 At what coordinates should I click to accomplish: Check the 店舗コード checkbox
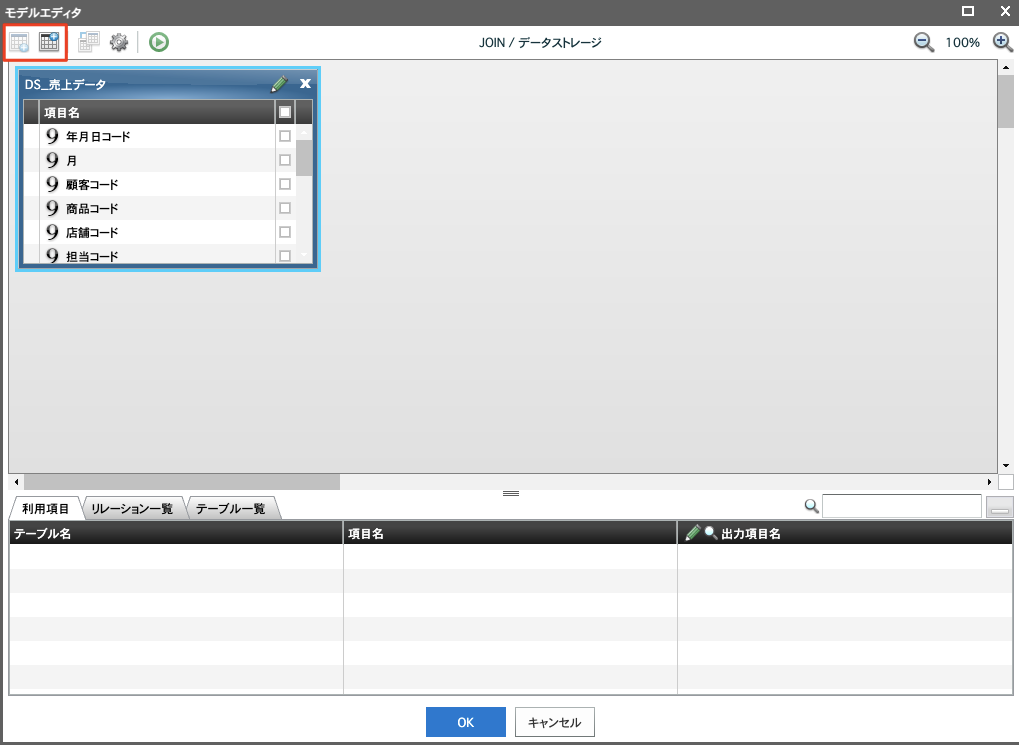[x=285, y=232]
